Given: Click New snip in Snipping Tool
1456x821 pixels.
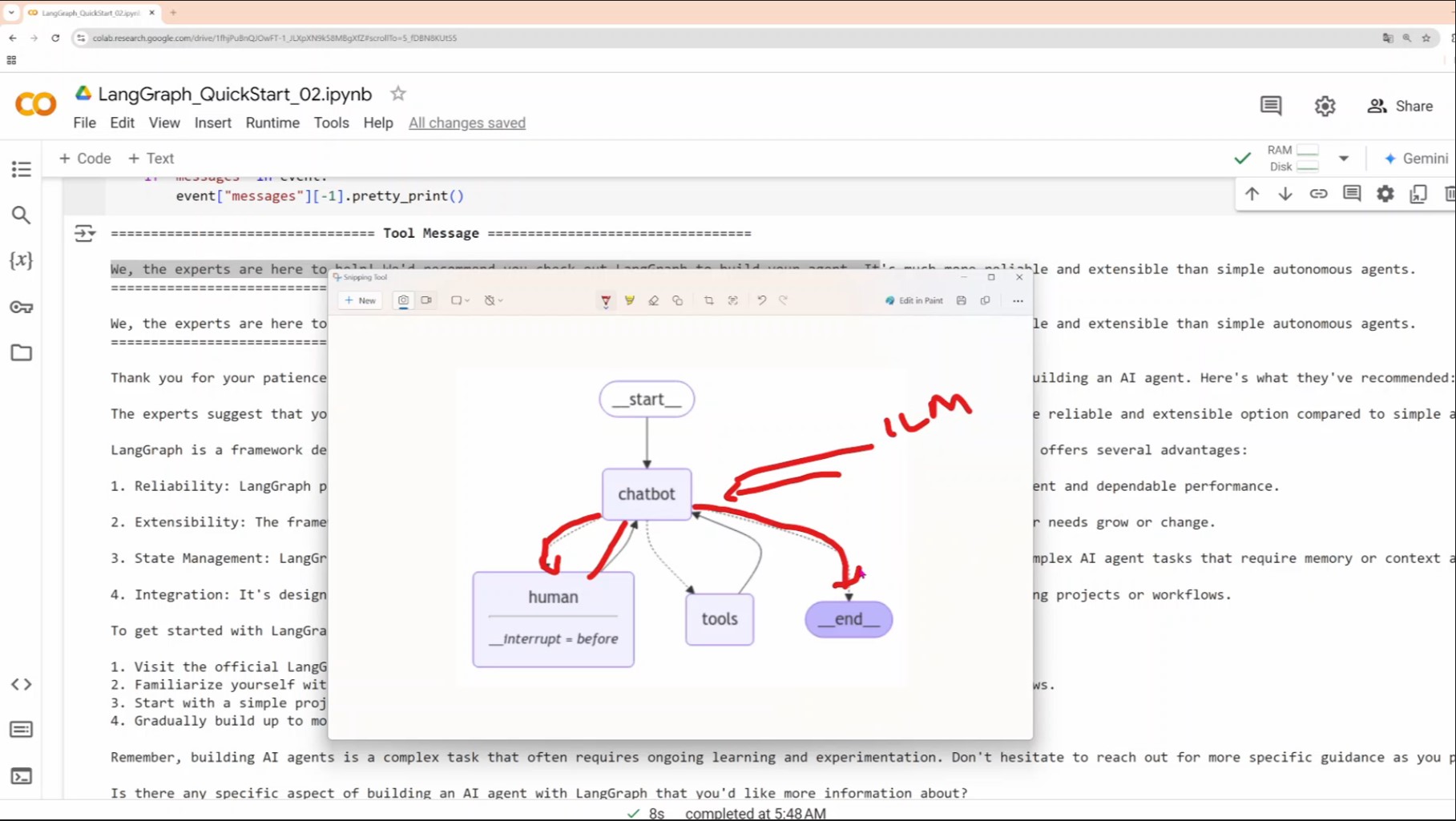Looking at the screenshot, I should pos(361,300).
